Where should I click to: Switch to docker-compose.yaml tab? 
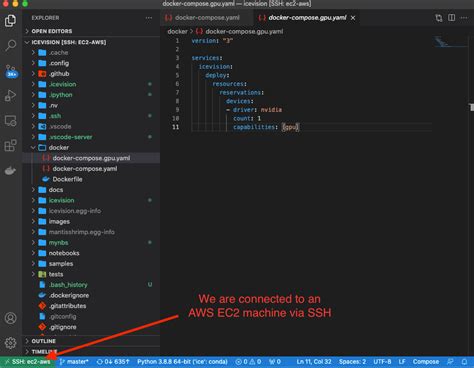pos(206,18)
